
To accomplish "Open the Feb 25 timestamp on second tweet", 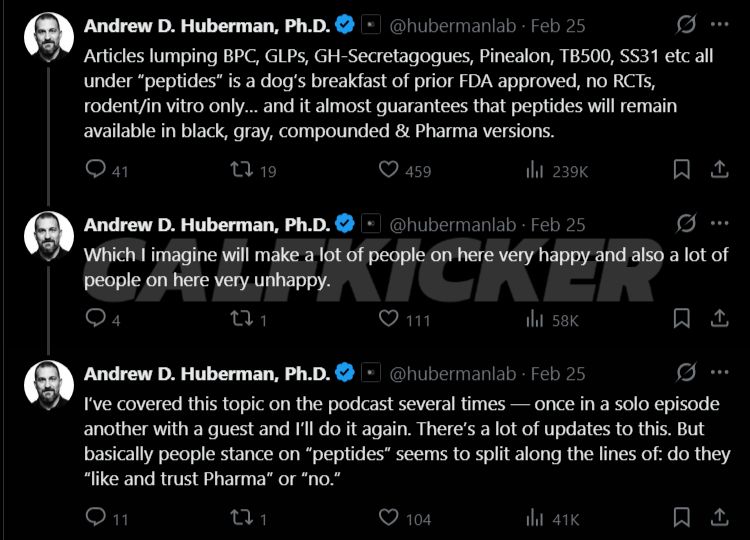I will [x=558, y=224].
